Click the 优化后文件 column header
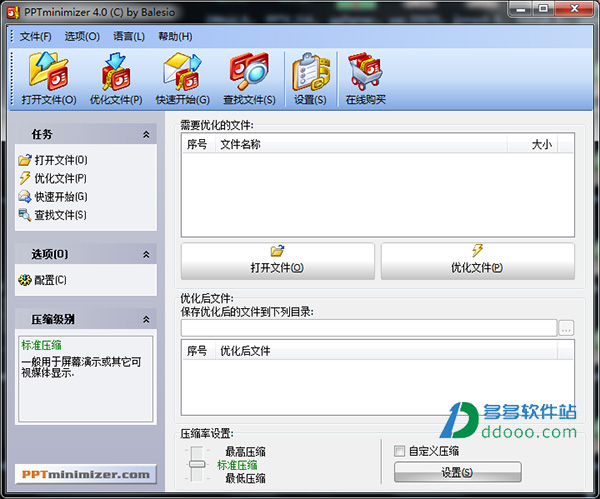600x499 pixels. pyautogui.click(x=386, y=351)
